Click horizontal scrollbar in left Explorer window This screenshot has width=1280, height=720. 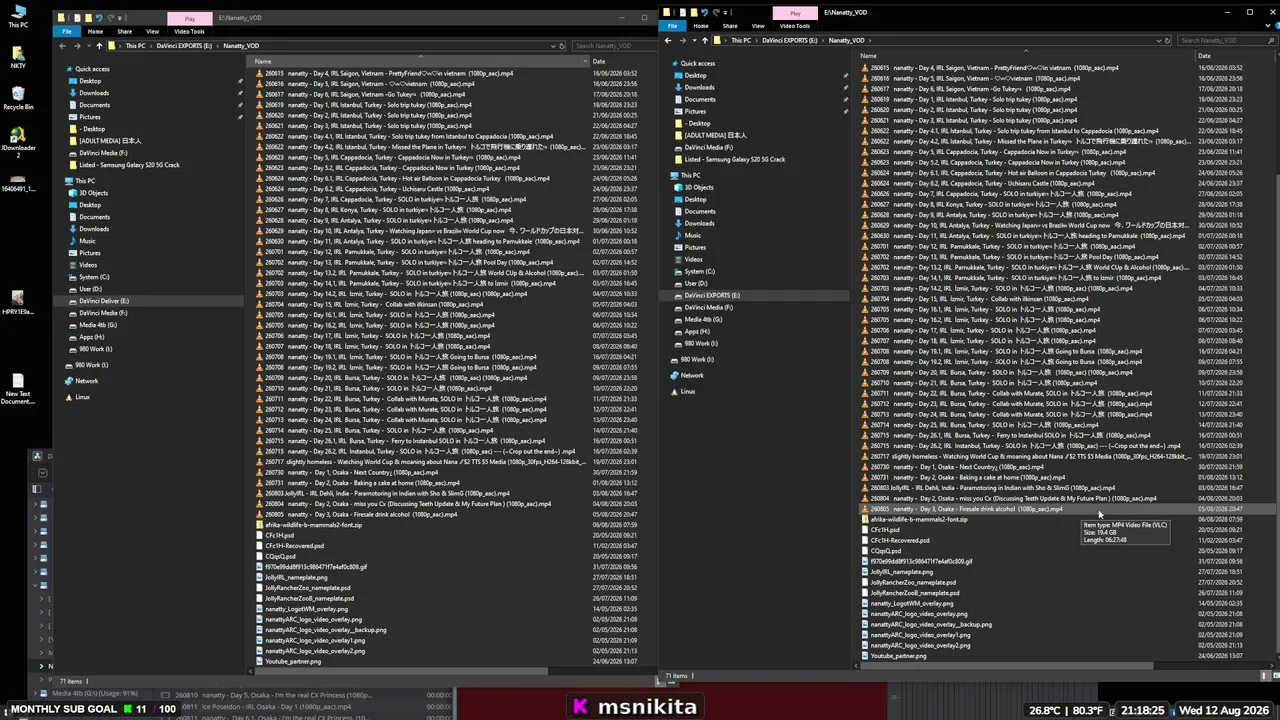(x=400, y=670)
